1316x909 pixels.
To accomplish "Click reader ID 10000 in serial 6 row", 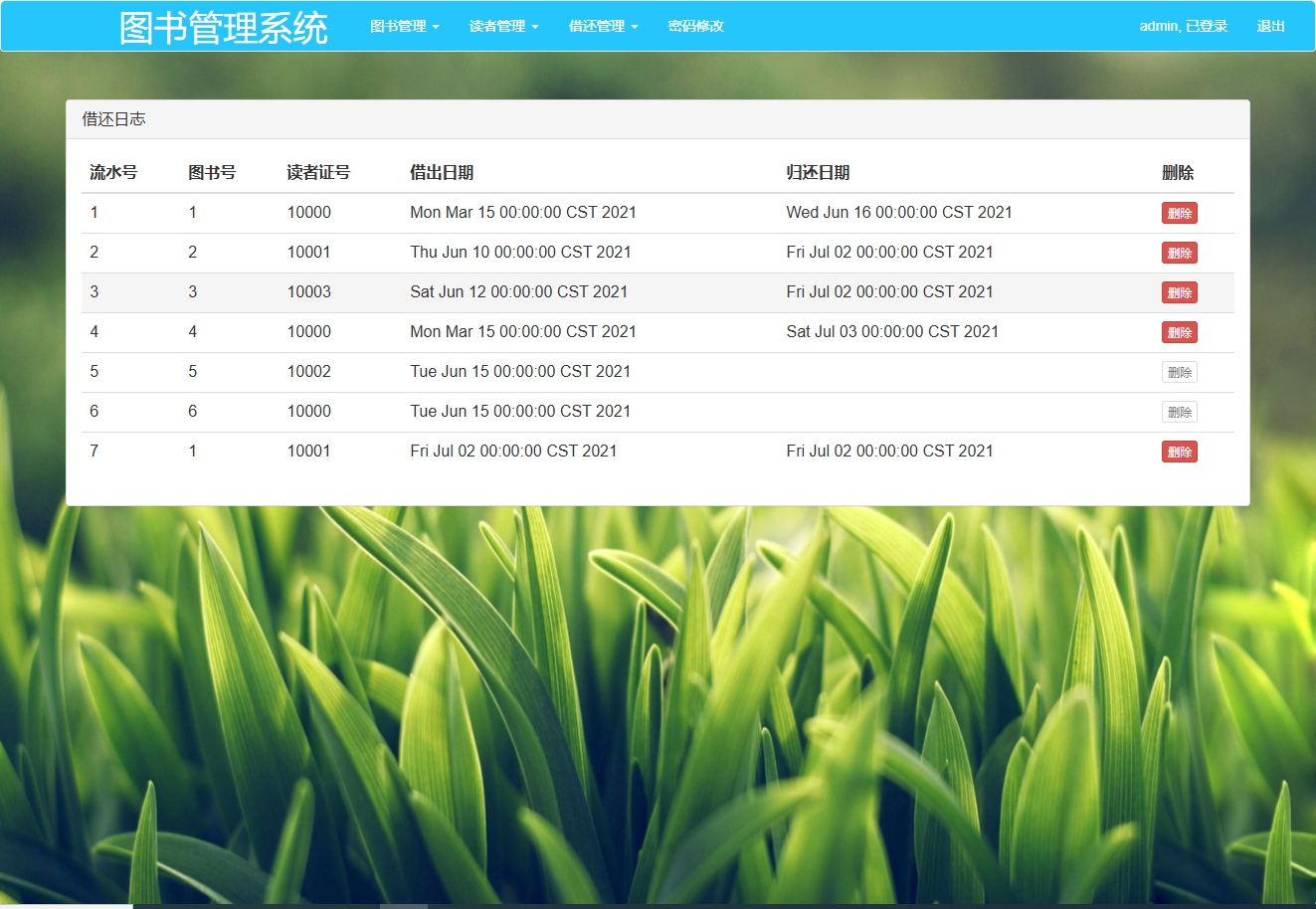I will pos(309,411).
